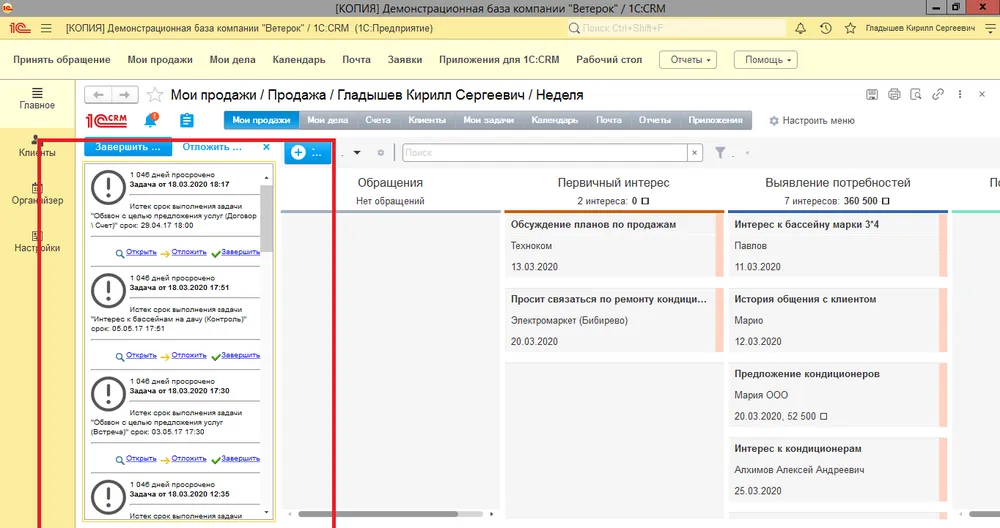Open card Обсуждение планов по продажам
The height and width of the screenshot is (528, 1000).
pos(614,246)
